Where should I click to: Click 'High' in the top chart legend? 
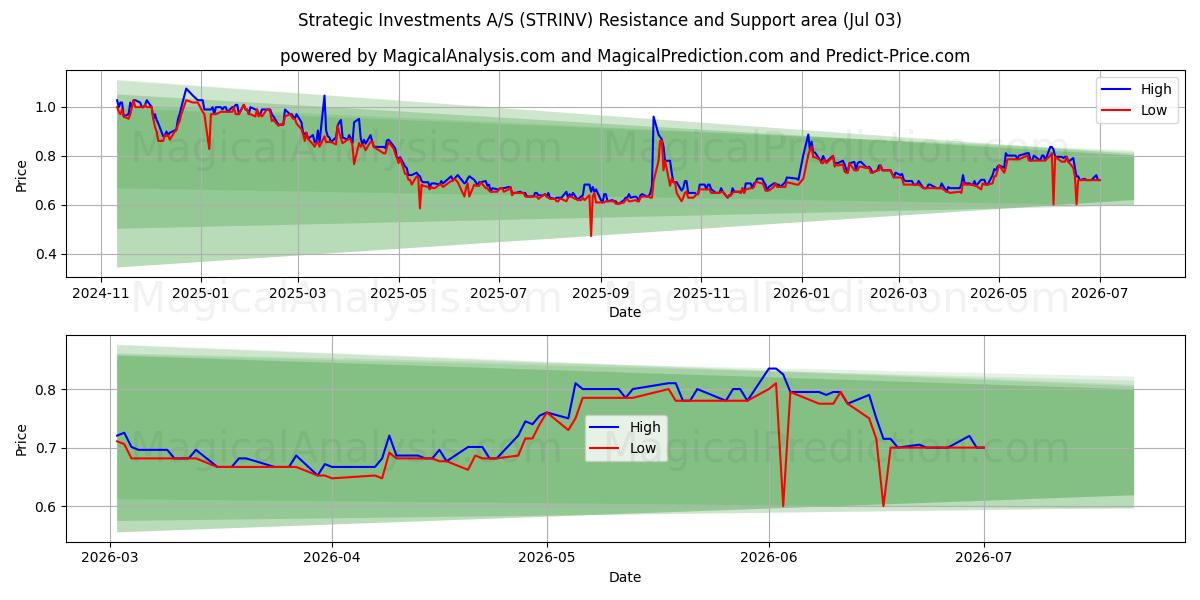click(x=1157, y=89)
